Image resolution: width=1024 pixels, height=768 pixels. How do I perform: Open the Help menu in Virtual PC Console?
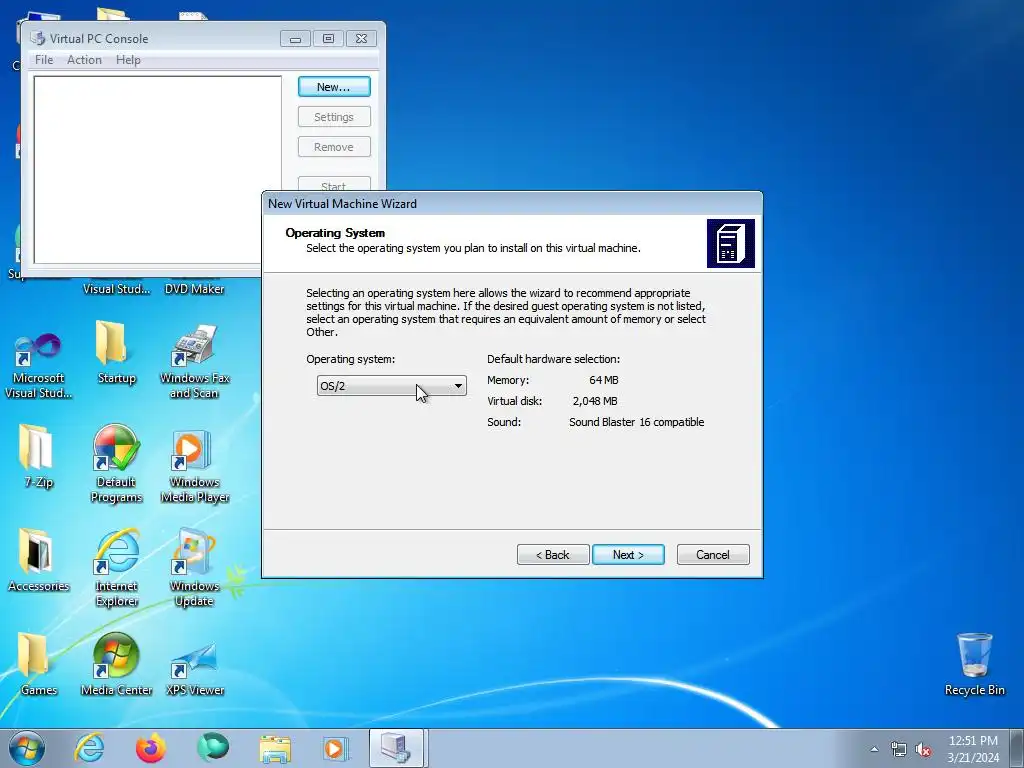[x=128, y=59]
